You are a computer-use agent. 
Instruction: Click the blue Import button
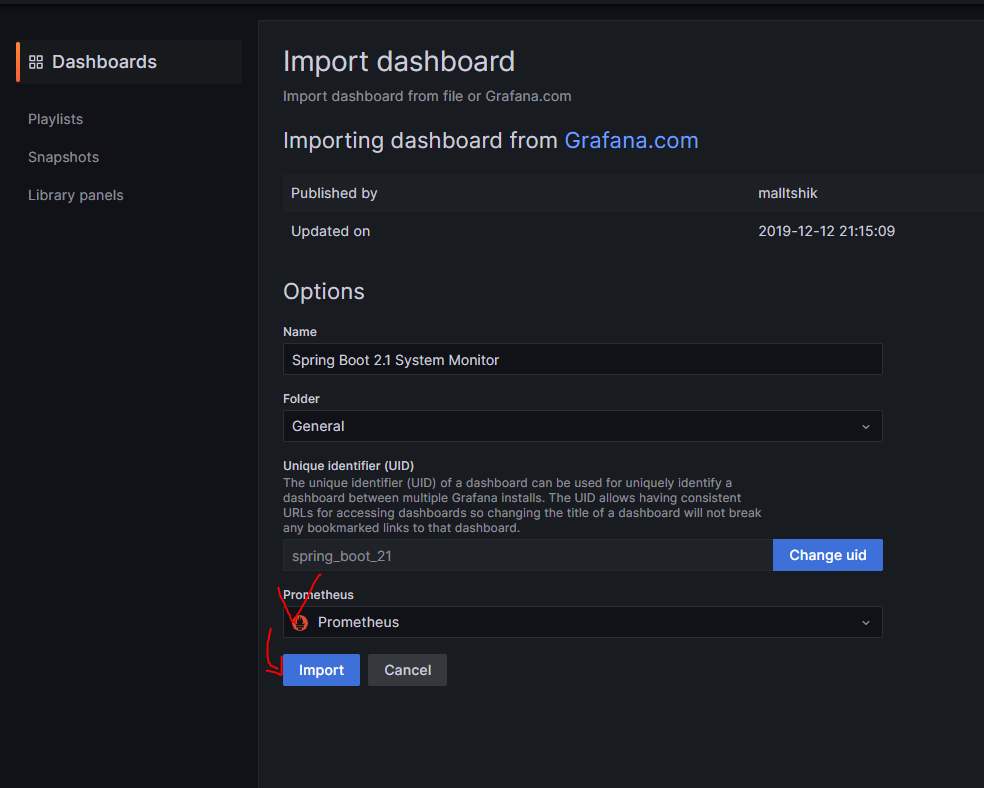tap(321, 670)
